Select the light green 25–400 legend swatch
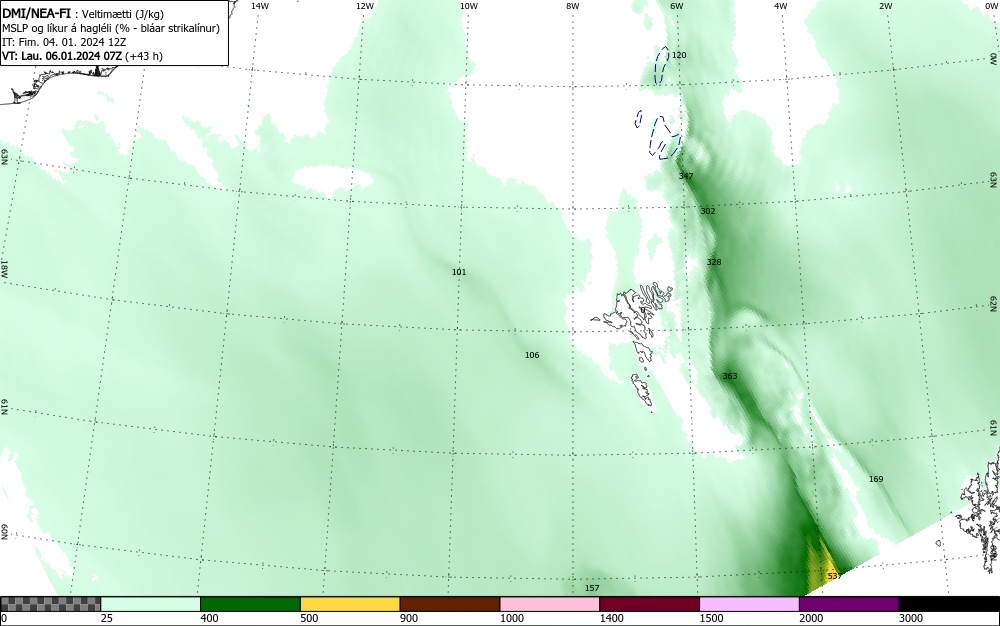This screenshot has height=626, width=1000. tap(151, 604)
